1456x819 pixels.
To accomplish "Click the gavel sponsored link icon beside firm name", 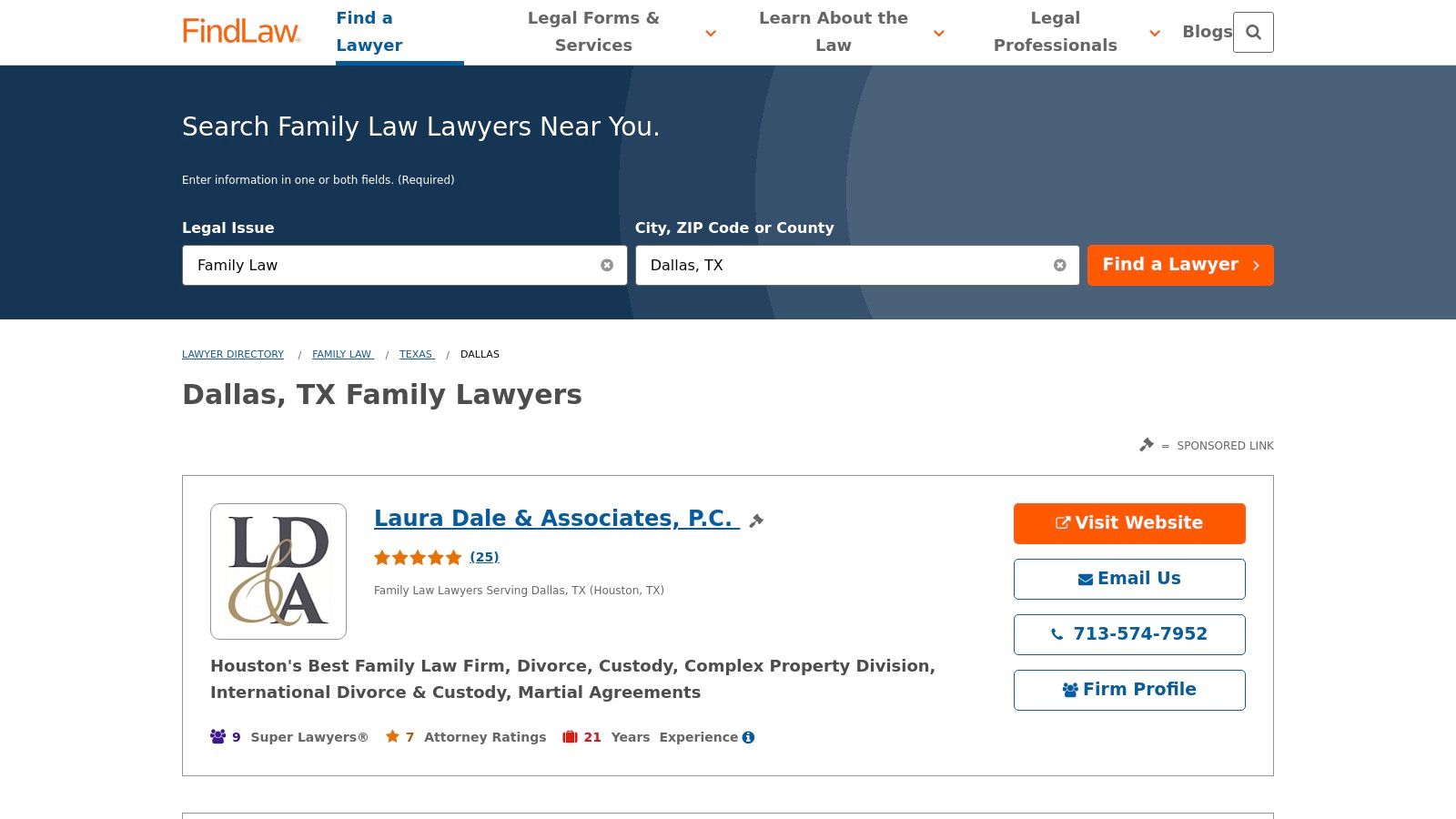I will tap(755, 521).
